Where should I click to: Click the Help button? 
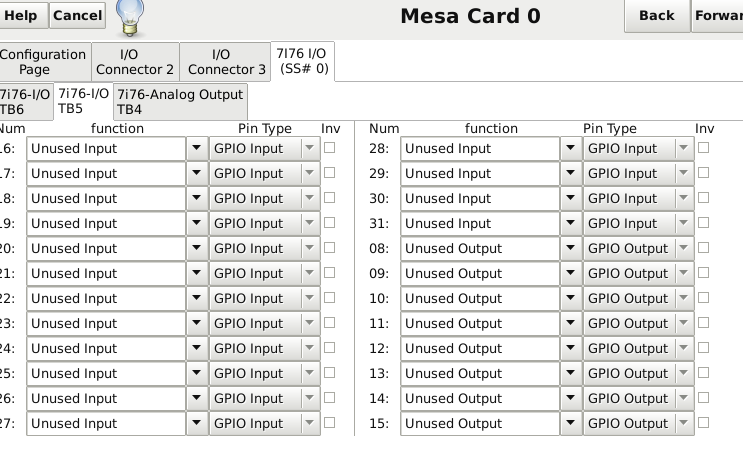22,15
